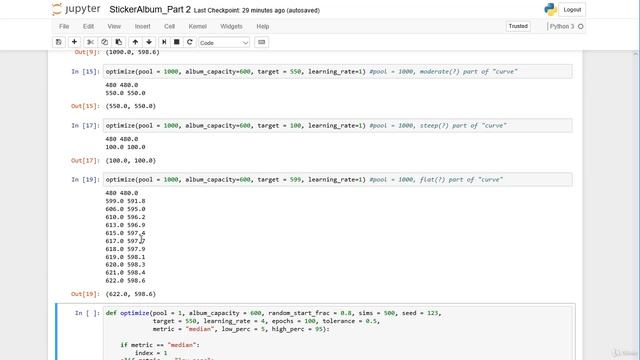Click the In [17] prompt label
This screenshot has height=360, width=640.
85,125
